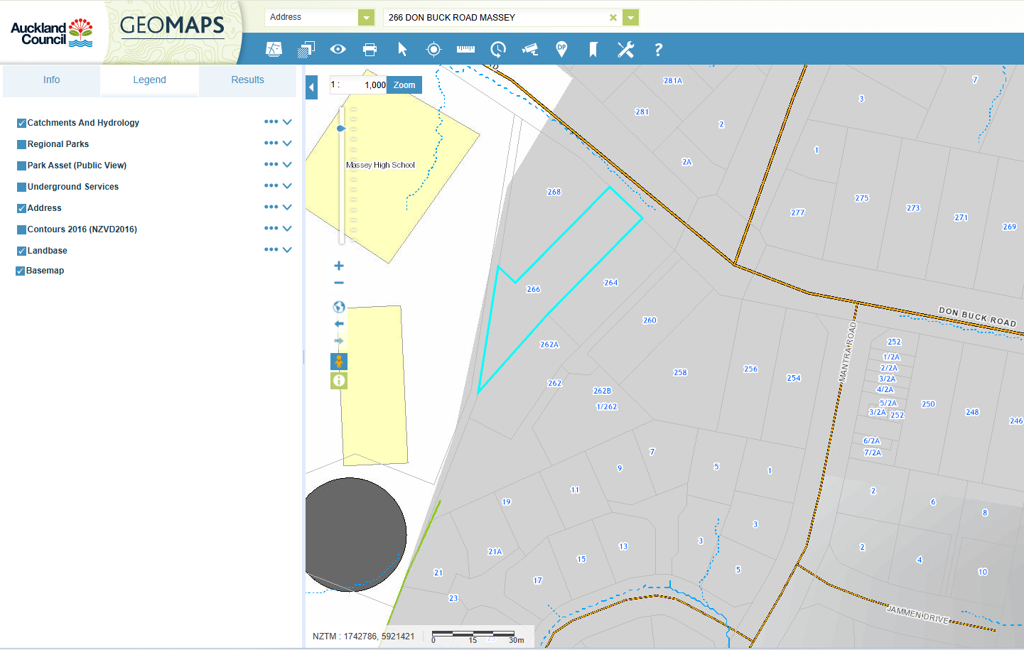Viewport: 1024px width, 650px height.
Task: Uncheck the Catchments And Hydrology layer
Action: coord(21,123)
